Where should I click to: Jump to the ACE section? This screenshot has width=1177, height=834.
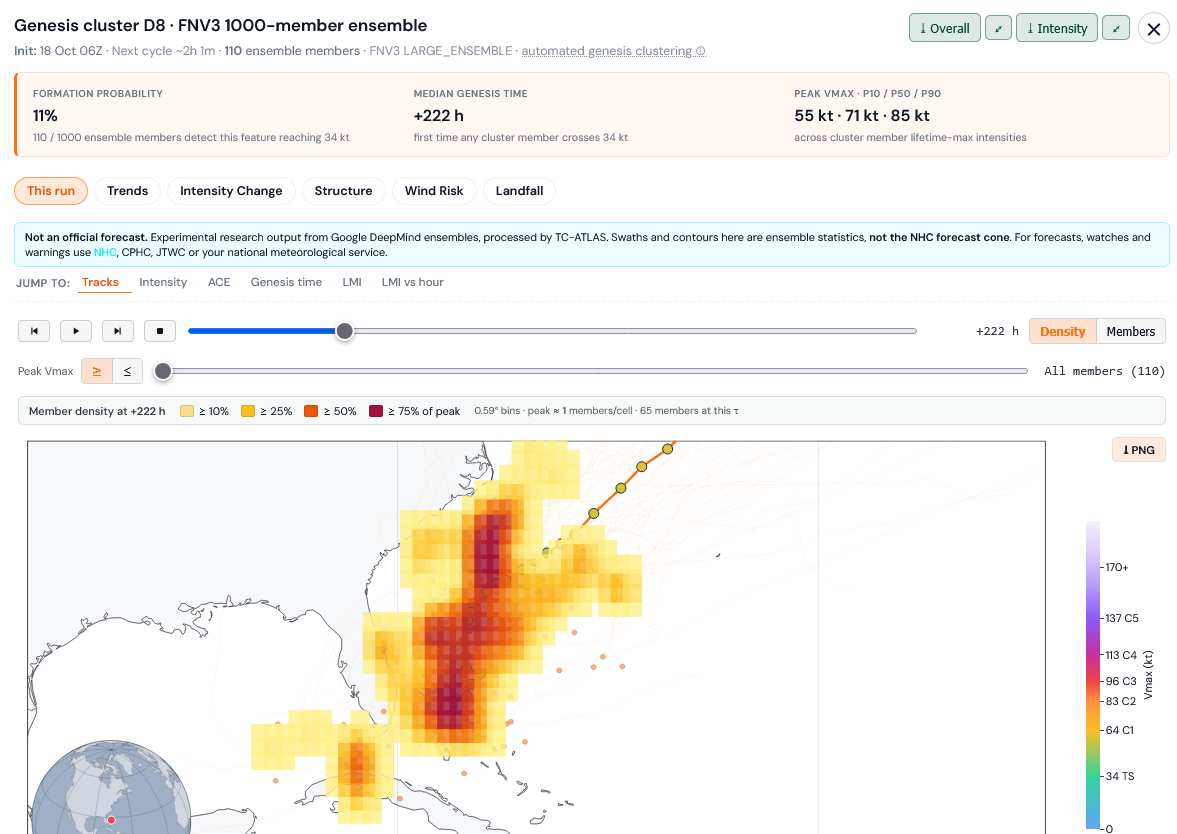219,282
